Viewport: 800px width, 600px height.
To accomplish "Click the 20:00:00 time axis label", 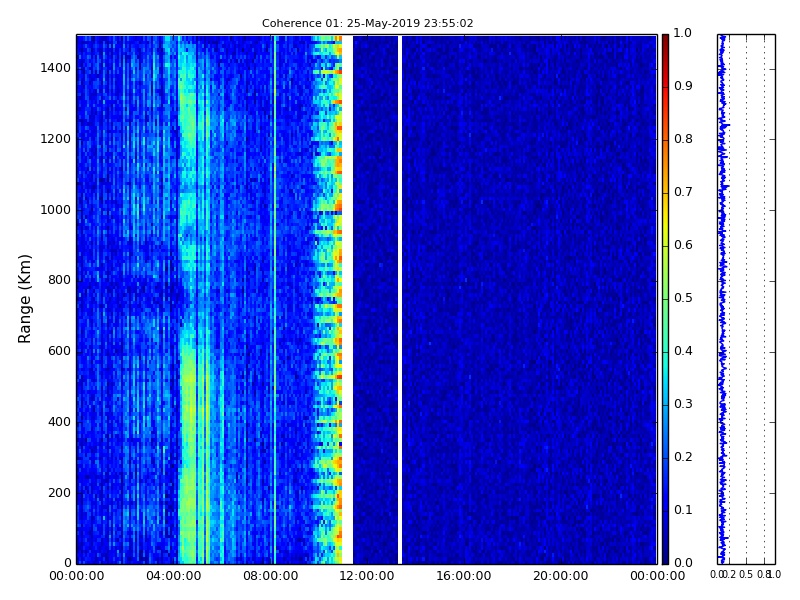I will pos(561,576).
